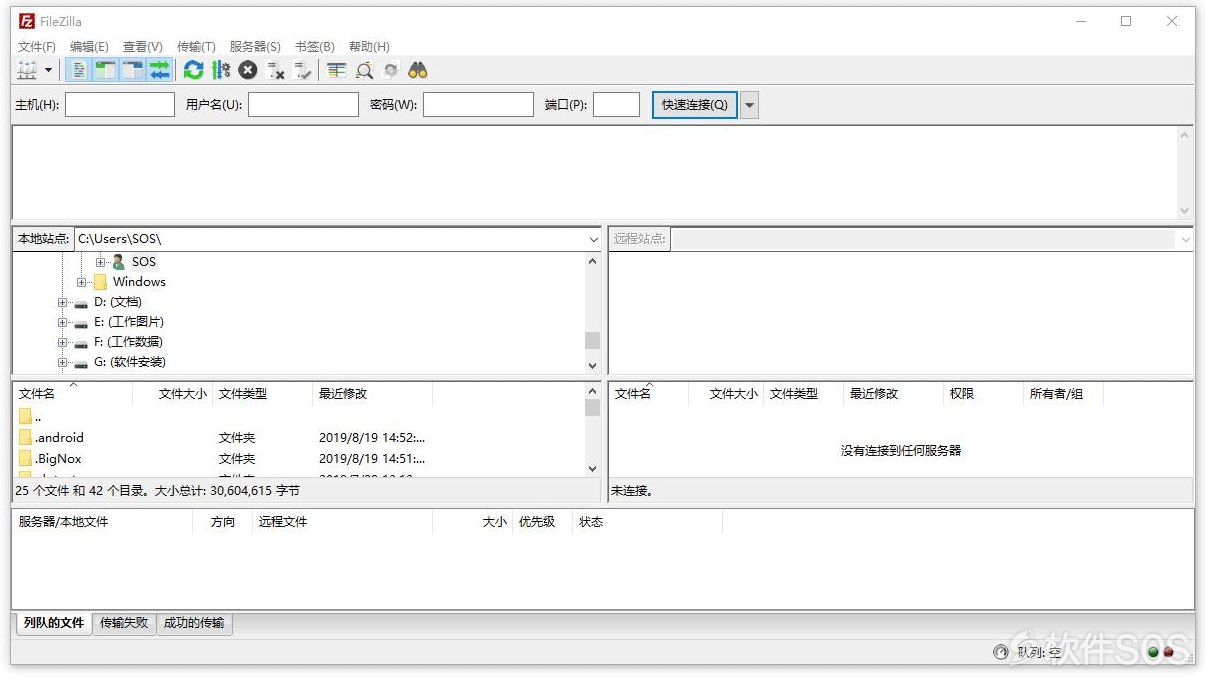Click the red activity indicator light
The image size is (1208, 678).
pos(1167,653)
